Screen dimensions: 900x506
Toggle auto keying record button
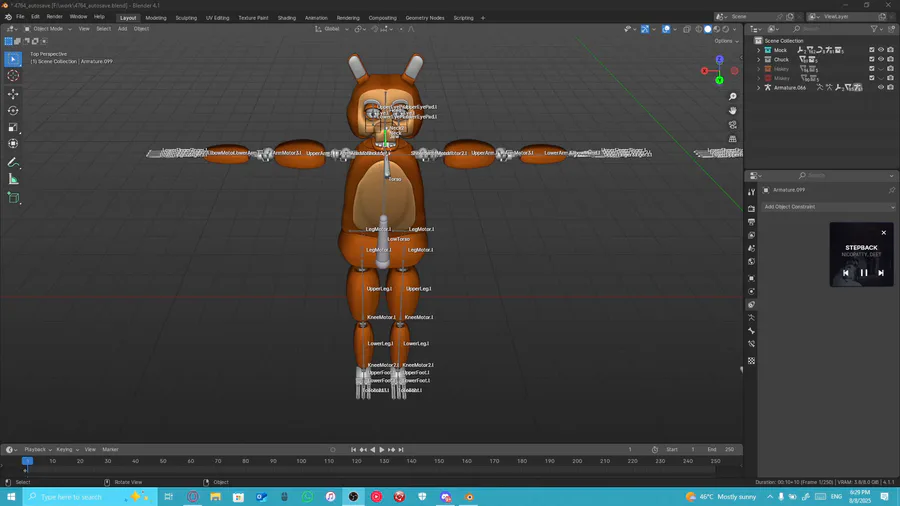click(x=333, y=450)
